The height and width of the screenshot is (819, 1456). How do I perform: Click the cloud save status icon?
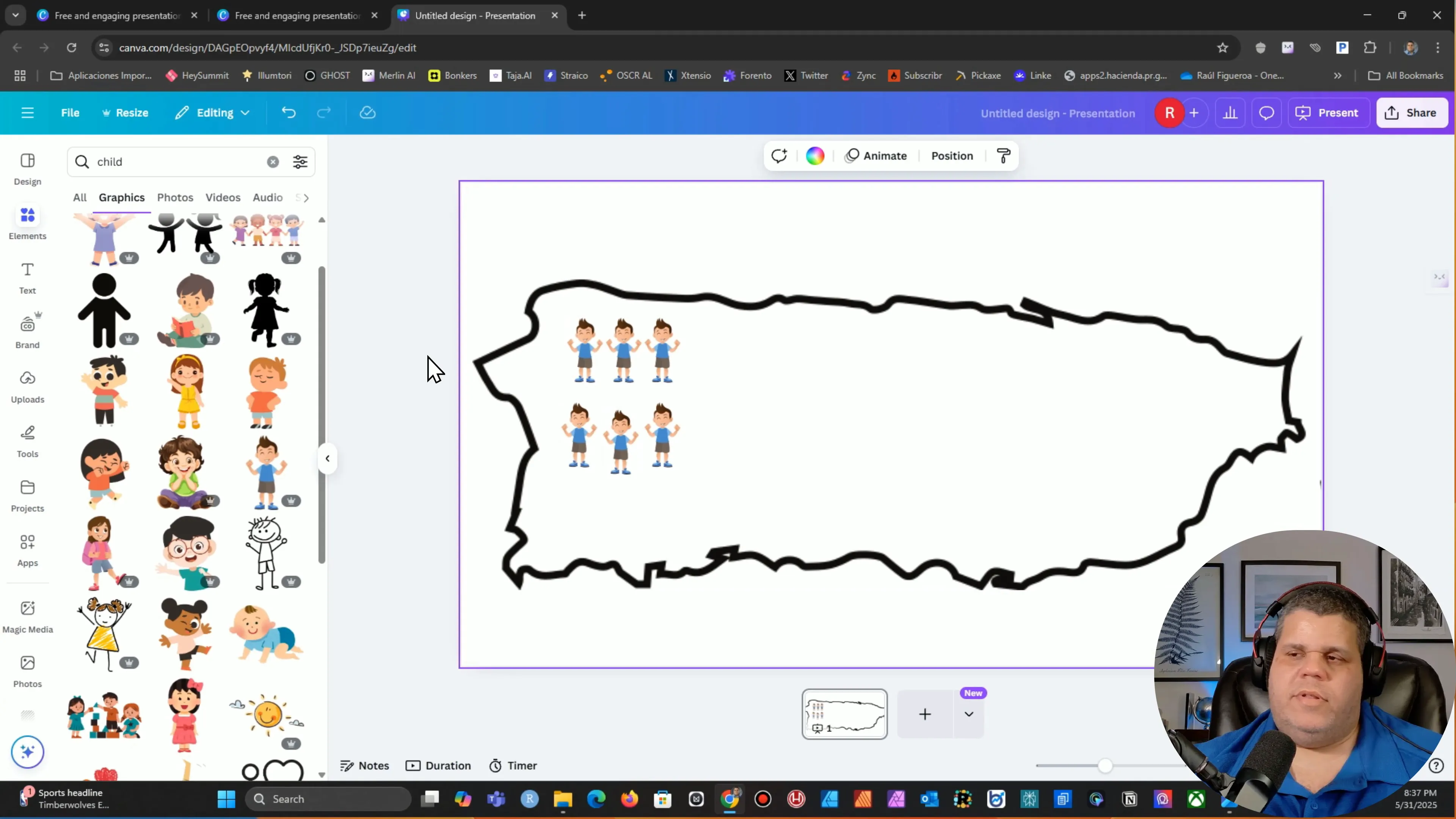click(x=367, y=113)
